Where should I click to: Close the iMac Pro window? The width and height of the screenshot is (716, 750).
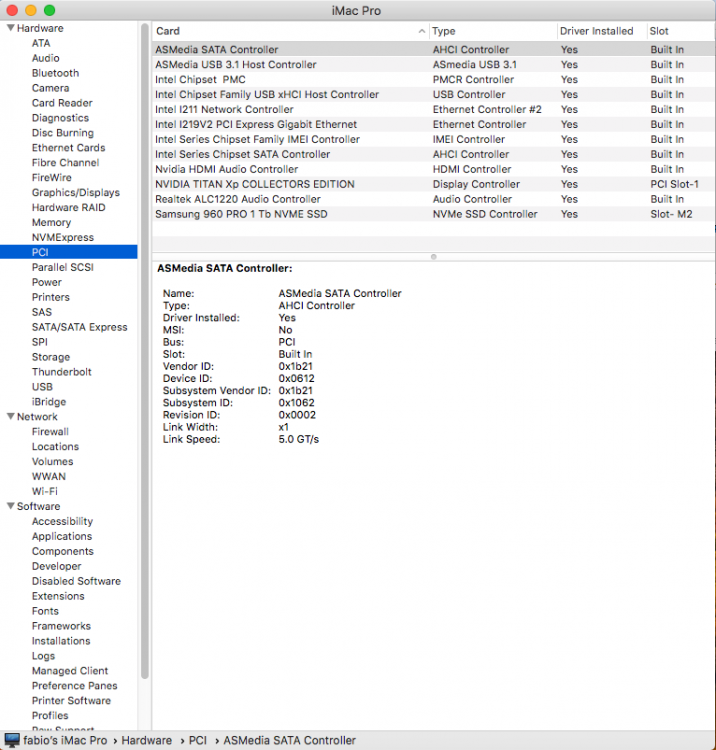click(x=12, y=10)
